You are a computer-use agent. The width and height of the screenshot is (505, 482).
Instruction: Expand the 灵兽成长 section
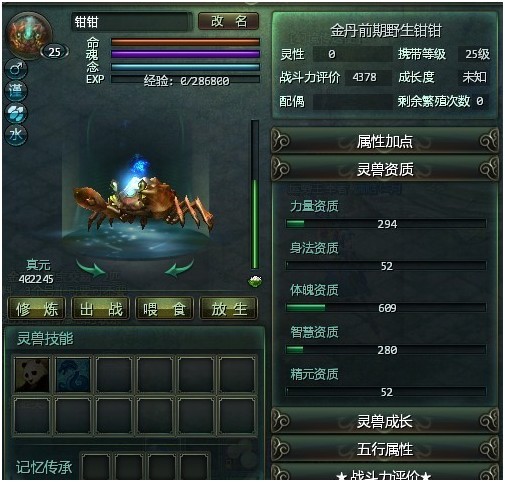click(x=385, y=421)
